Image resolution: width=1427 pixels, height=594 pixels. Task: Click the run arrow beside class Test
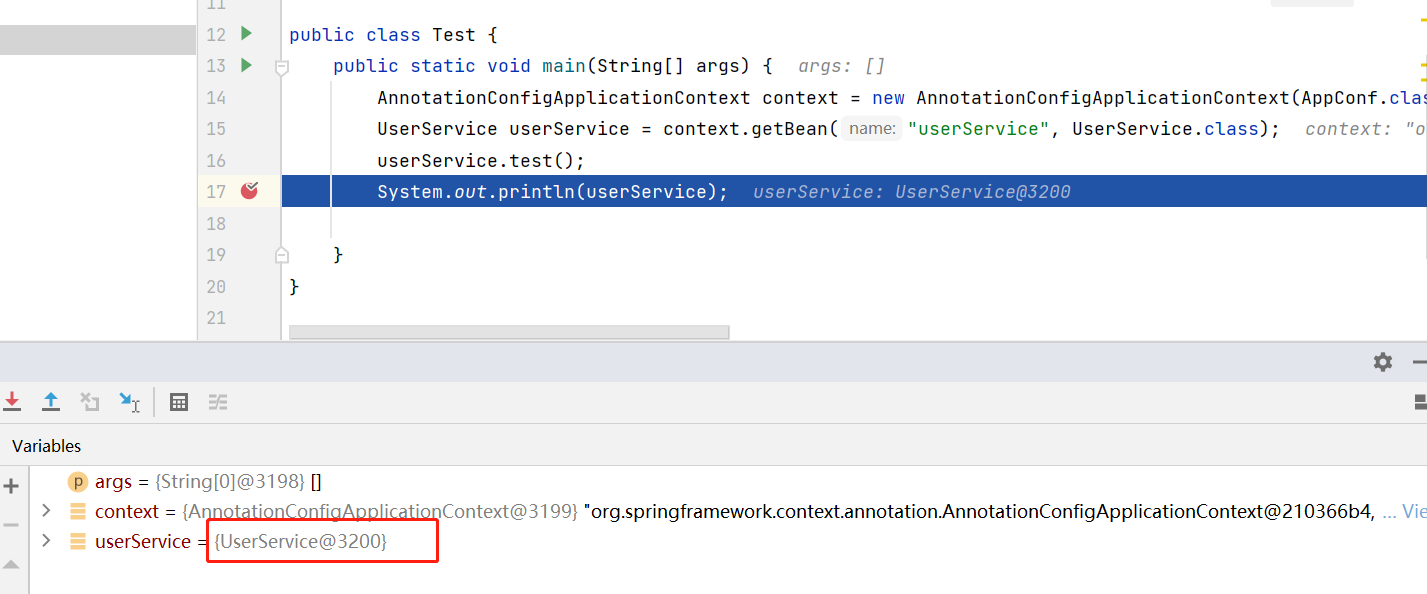246,34
